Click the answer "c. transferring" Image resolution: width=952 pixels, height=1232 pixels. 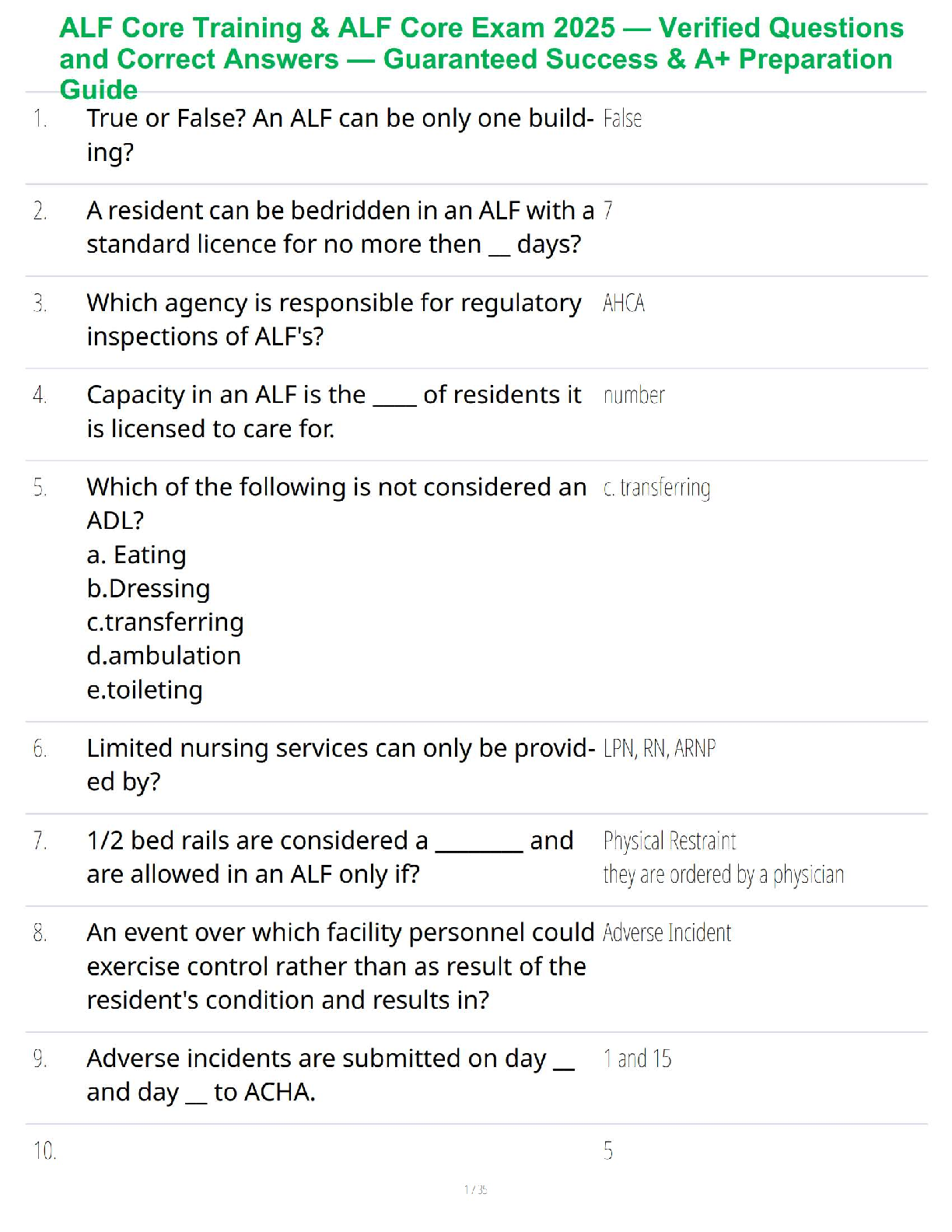pyautogui.click(x=656, y=488)
